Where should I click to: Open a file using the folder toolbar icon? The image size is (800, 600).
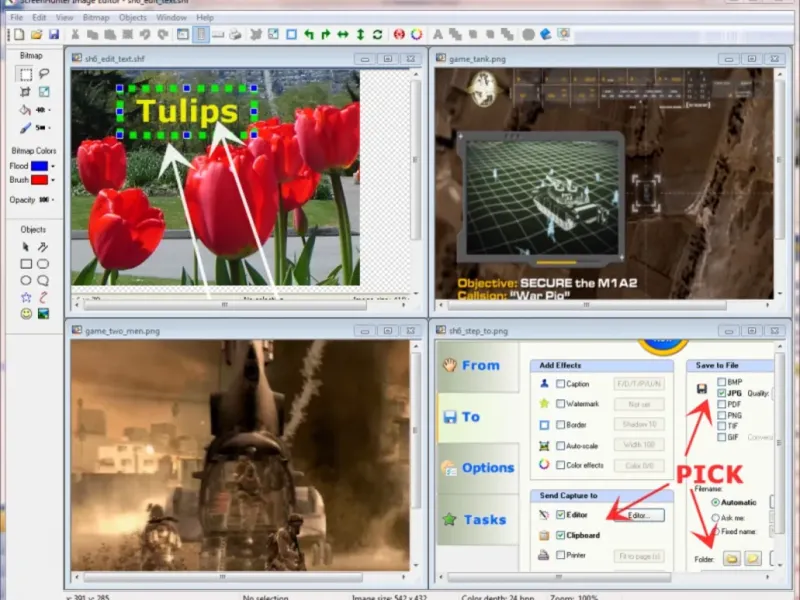point(36,34)
